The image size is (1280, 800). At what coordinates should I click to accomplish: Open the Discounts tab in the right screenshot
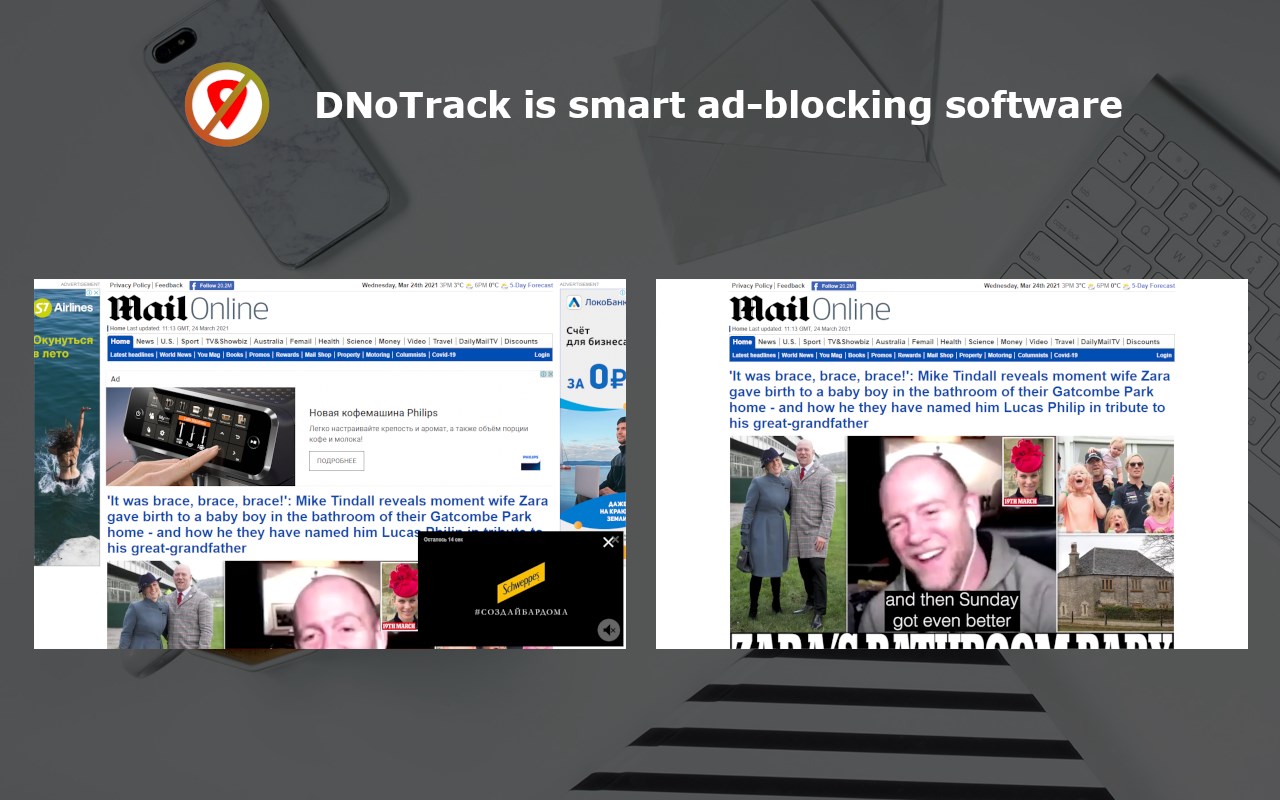(1143, 341)
